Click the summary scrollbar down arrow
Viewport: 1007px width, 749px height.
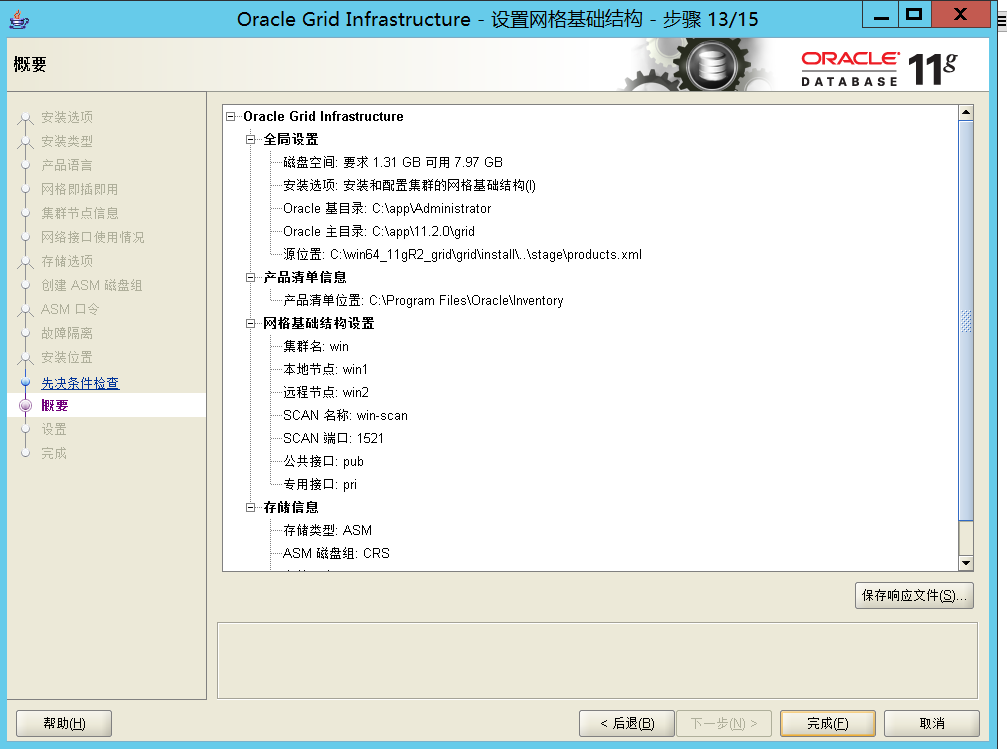(x=966, y=563)
